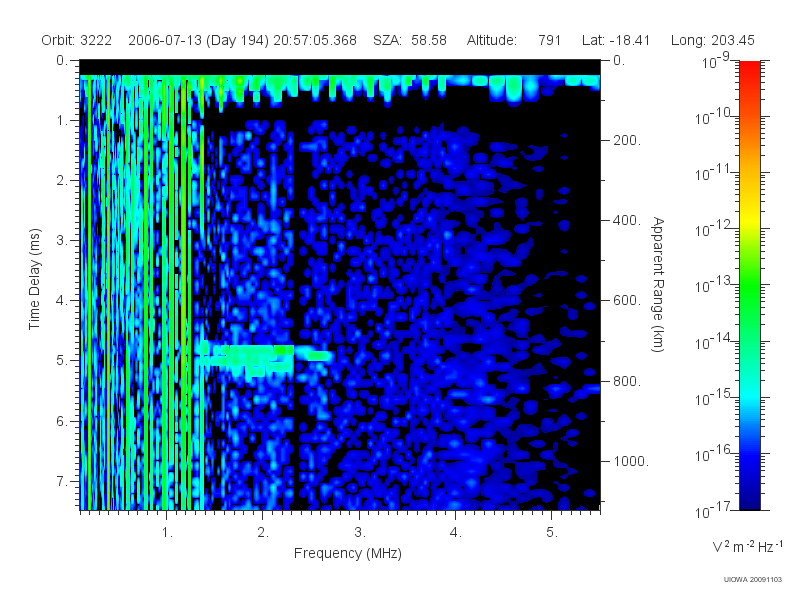
Task: Click the UIOWA 20091103 credit text
Action: pos(753,579)
